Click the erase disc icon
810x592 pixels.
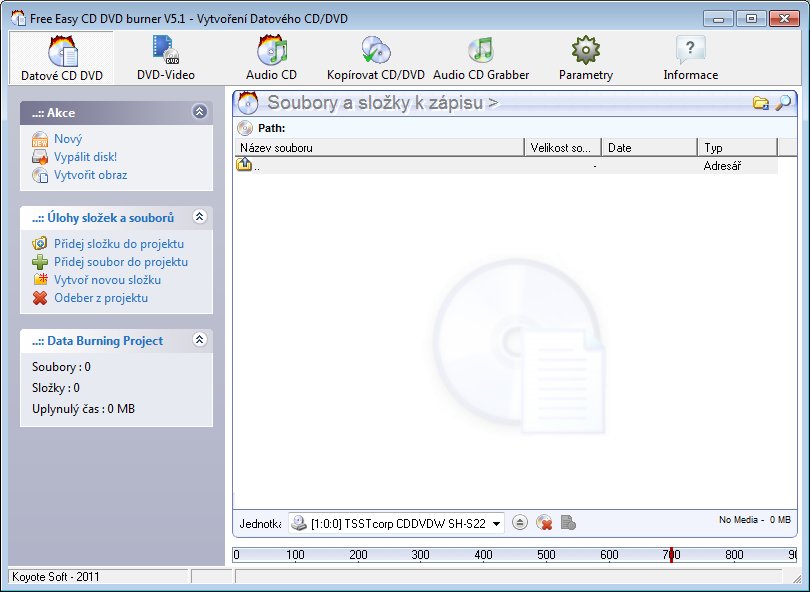point(544,523)
